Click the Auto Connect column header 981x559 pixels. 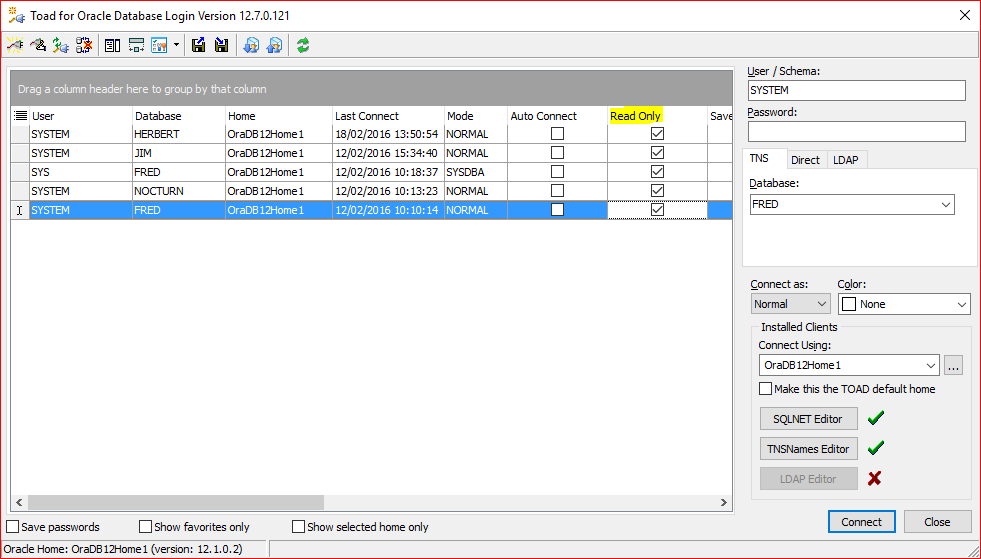point(557,116)
